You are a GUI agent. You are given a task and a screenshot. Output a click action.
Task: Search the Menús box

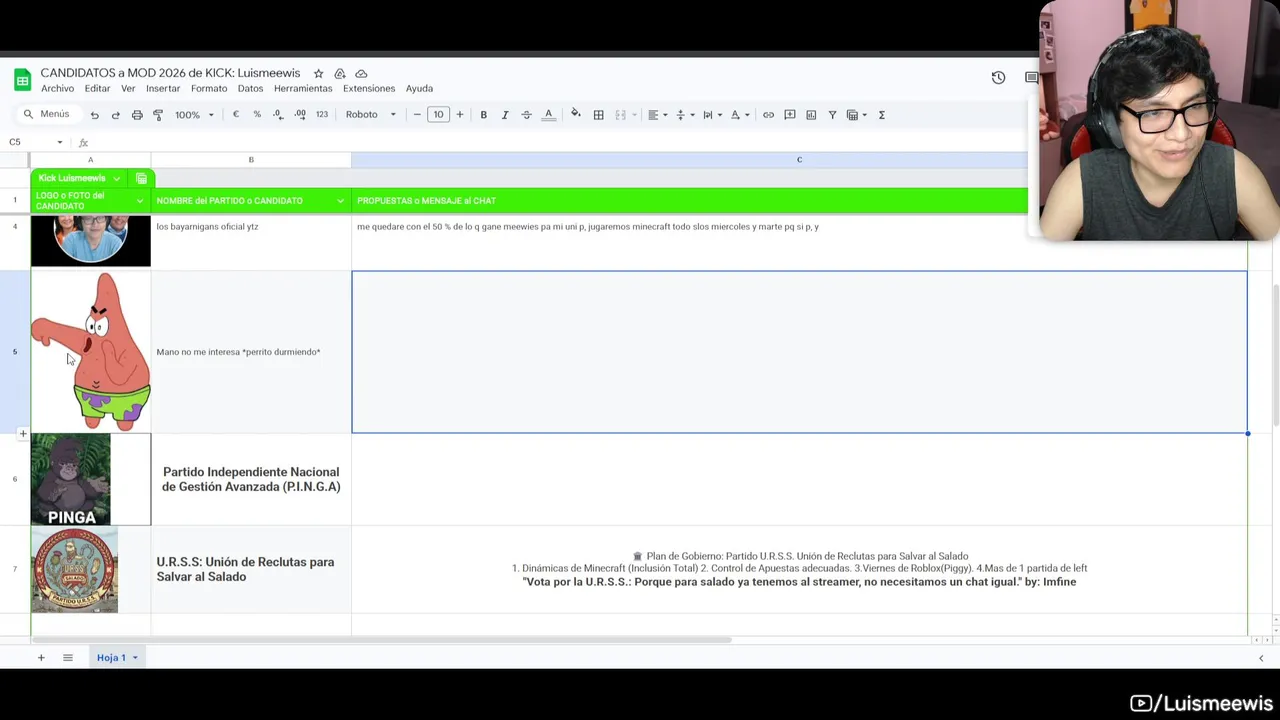tap(46, 114)
